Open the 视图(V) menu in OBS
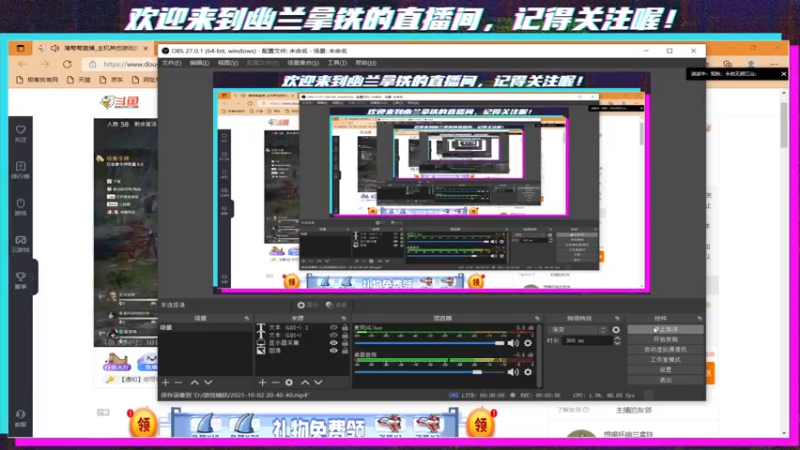The height and width of the screenshot is (450, 800). tap(228, 63)
